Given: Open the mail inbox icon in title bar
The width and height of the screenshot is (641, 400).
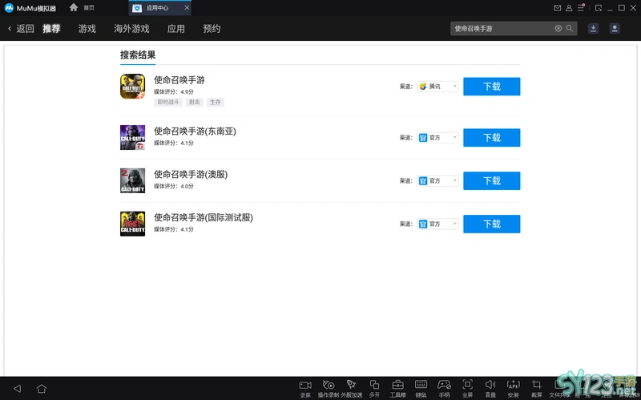Looking at the screenshot, I should pyautogui.click(x=557, y=8).
